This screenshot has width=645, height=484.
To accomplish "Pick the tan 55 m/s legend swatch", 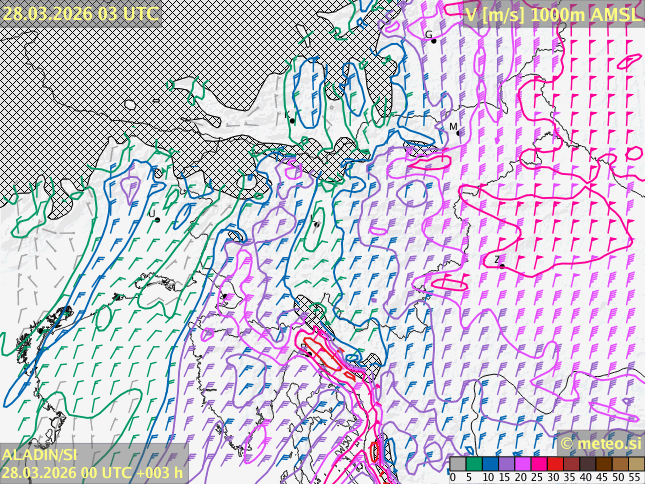I will (x=635, y=464).
